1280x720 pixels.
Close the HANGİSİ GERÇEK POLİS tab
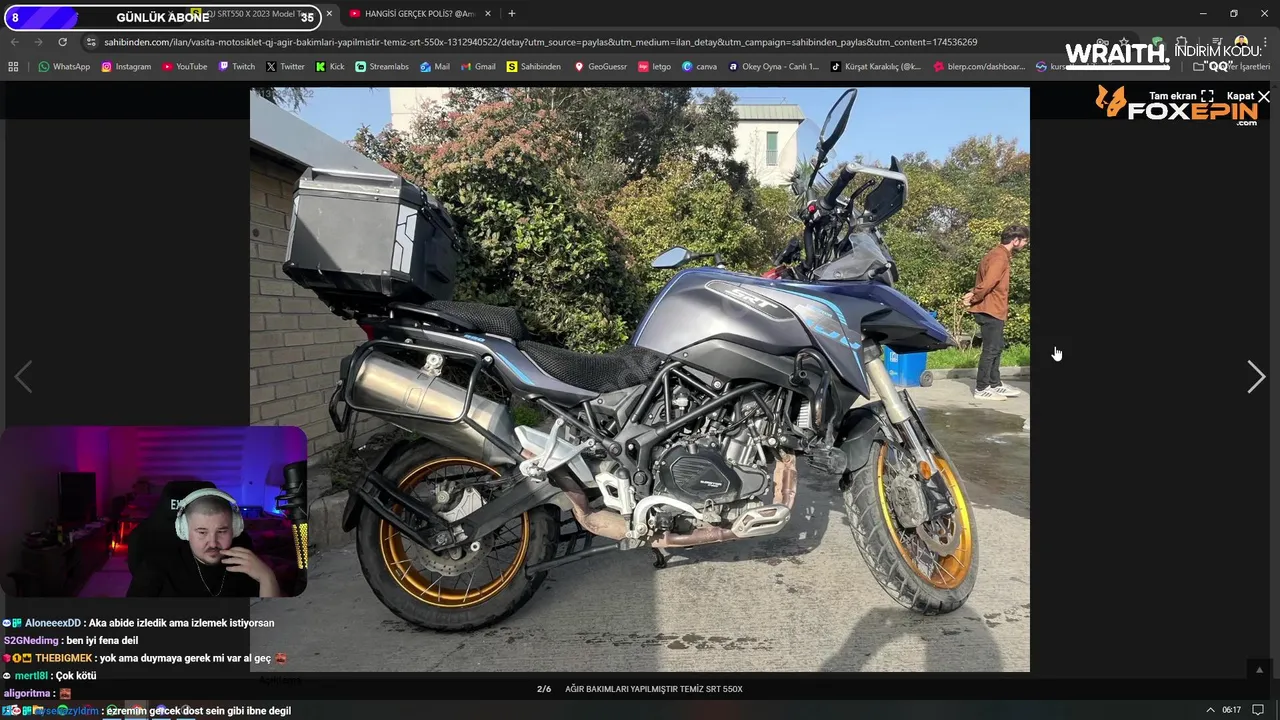click(x=488, y=14)
